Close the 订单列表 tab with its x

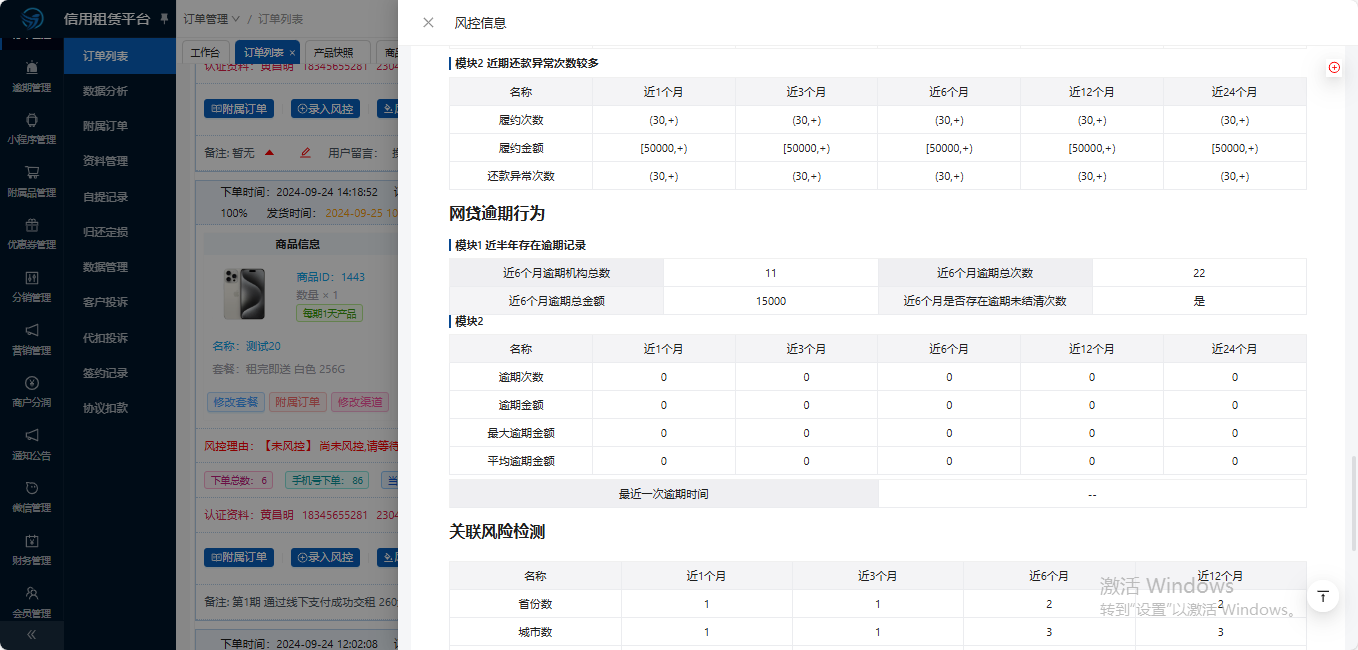[x=292, y=52]
